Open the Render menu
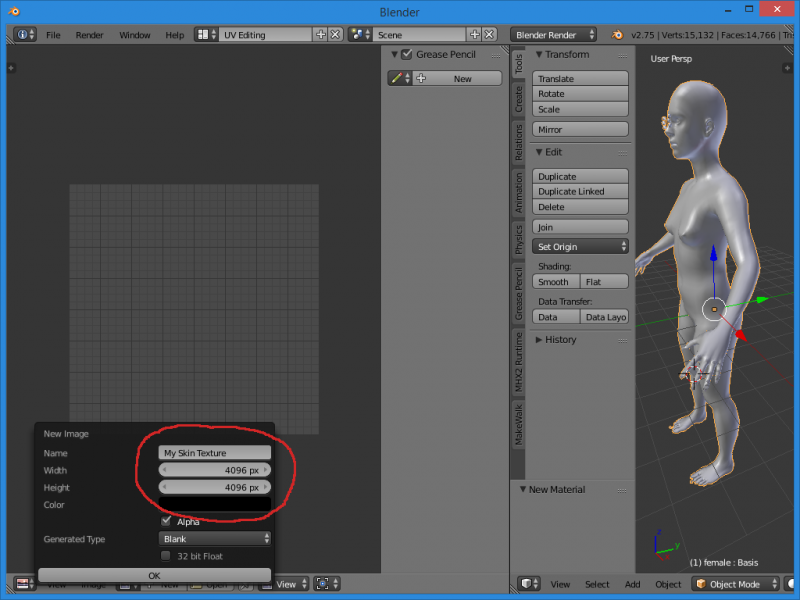800x600 pixels. coord(89,34)
